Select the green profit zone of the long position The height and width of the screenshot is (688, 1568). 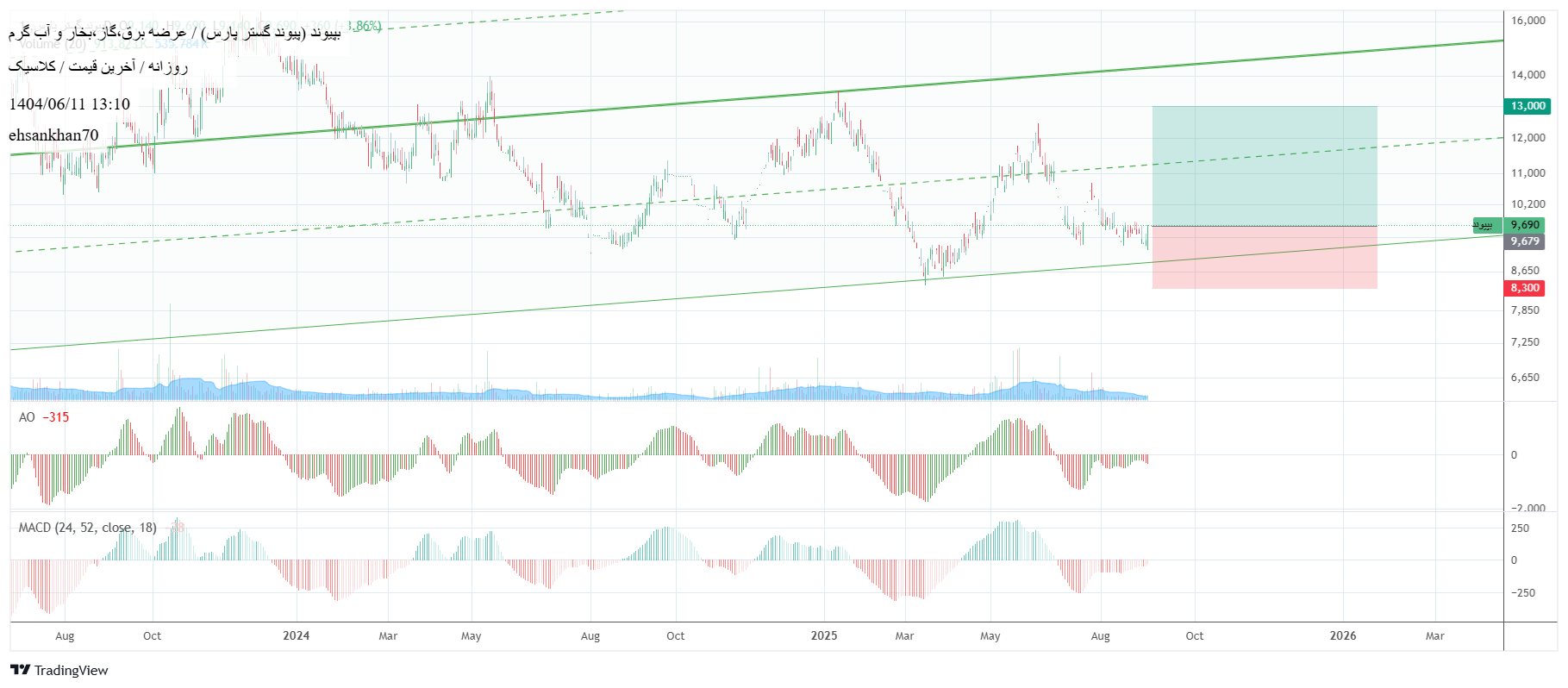coord(1264,166)
